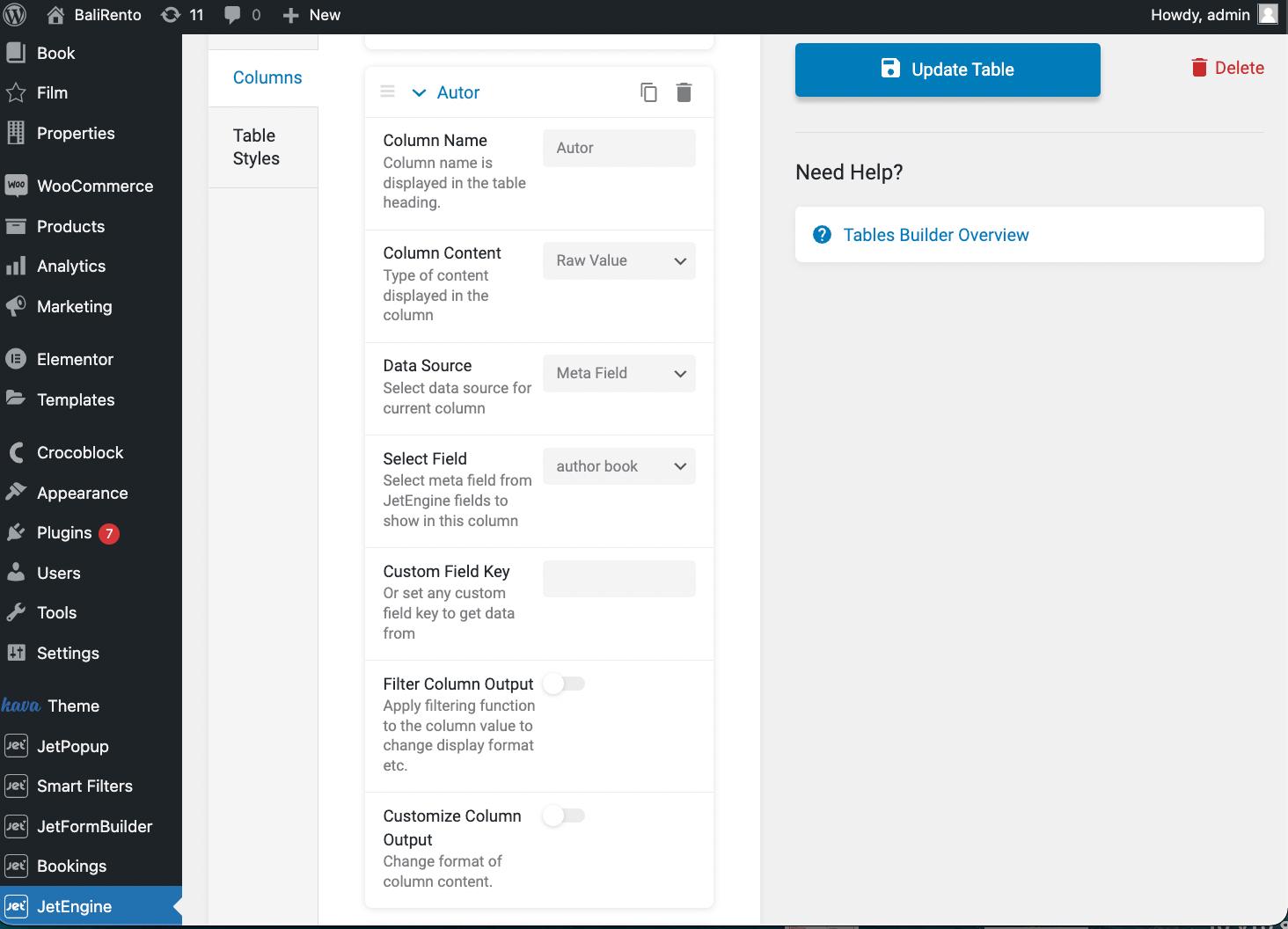1288x929 pixels.
Task: Click the question mark help icon
Action: point(822,235)
